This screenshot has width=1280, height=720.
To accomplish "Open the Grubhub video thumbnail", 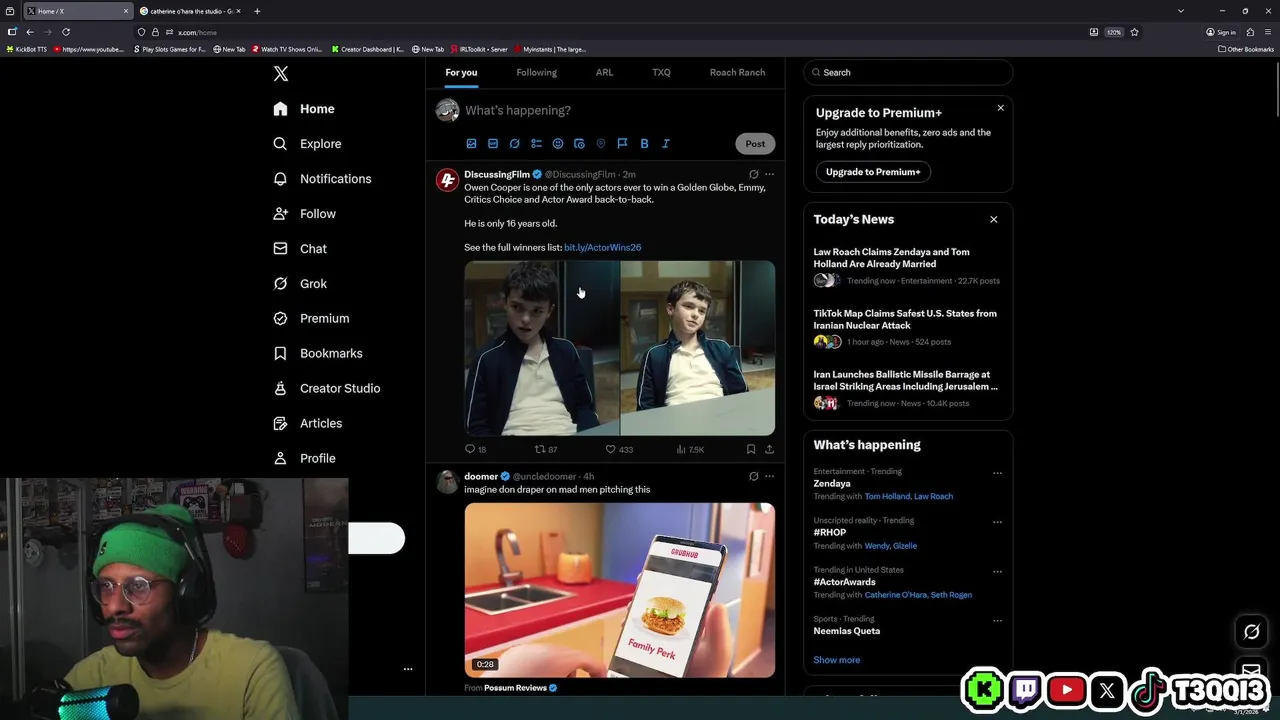I will tap(619, 590).
